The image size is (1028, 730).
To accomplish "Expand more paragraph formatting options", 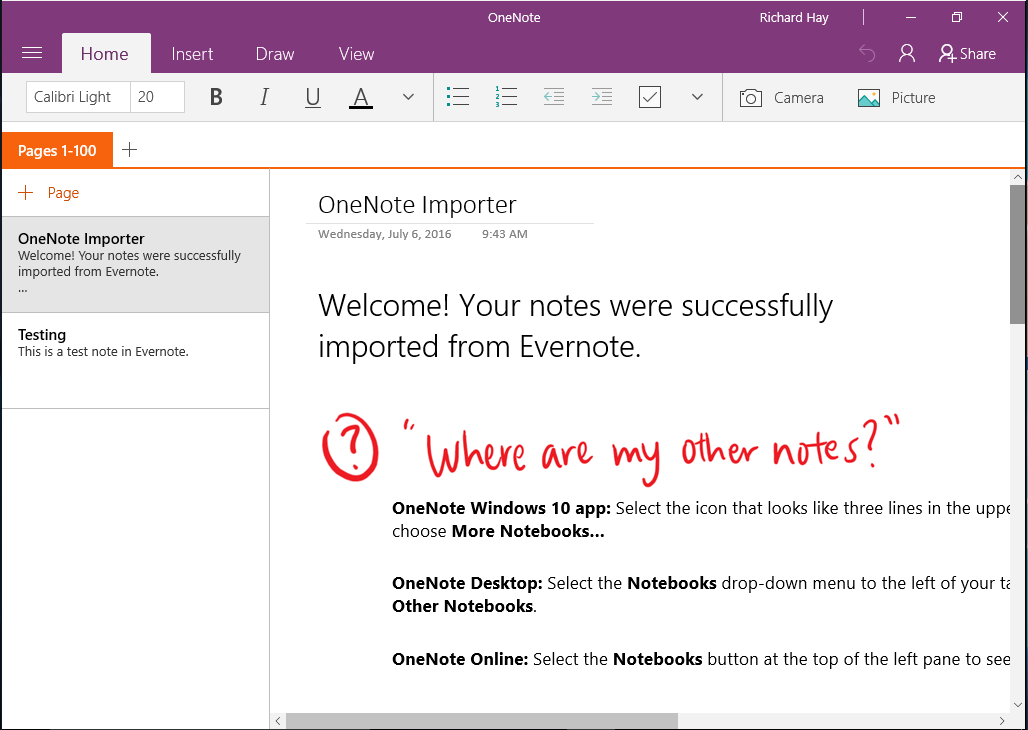I will [698, 97].
